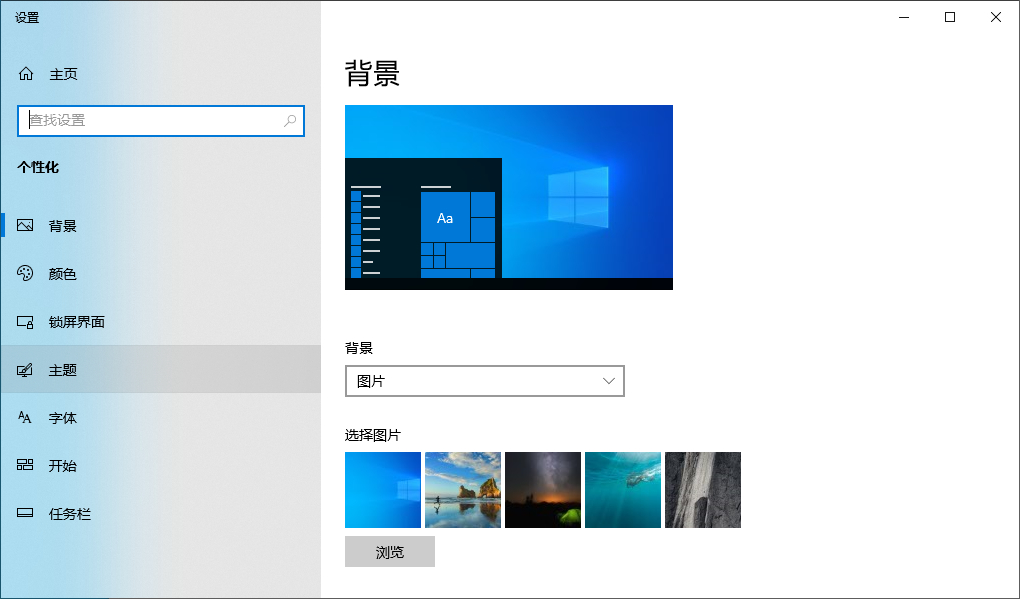The width and height of the screenshot is (1020, 599).
Task: Open 颜色 settings via the palette icon
Action: (x=24, y=273)
